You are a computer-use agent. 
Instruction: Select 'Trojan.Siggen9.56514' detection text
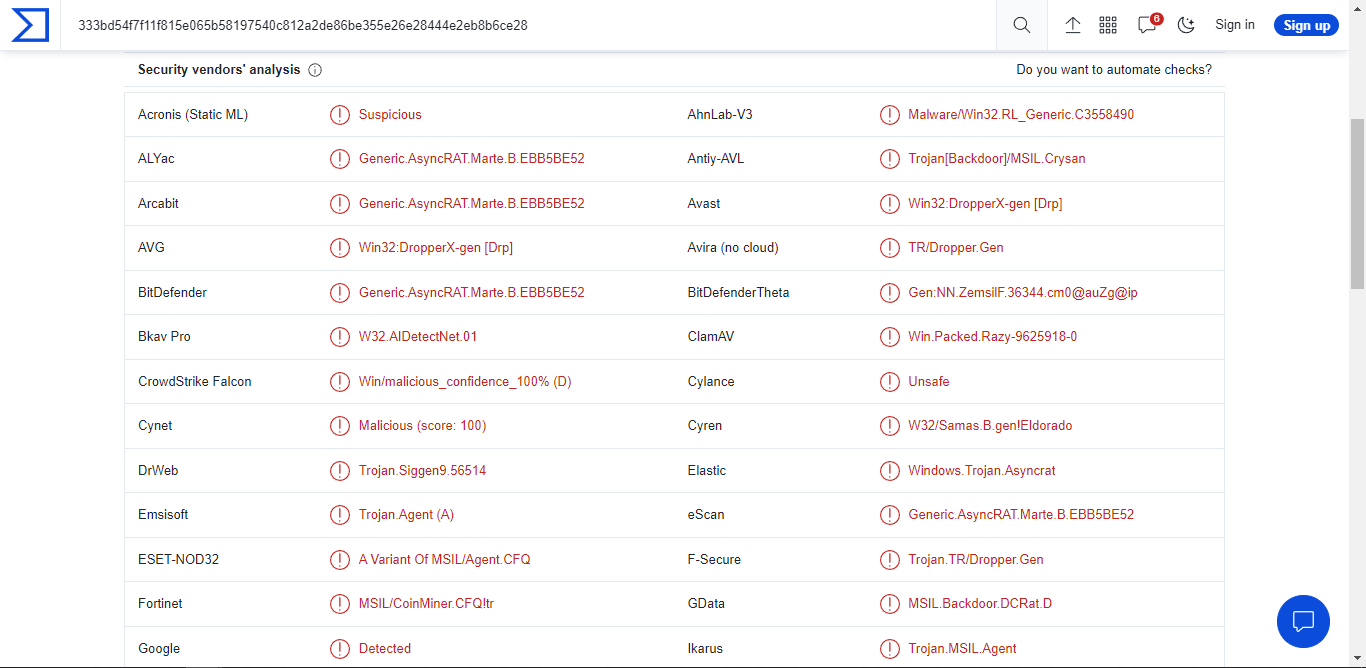pyautogui.click(x=423, y=471)
